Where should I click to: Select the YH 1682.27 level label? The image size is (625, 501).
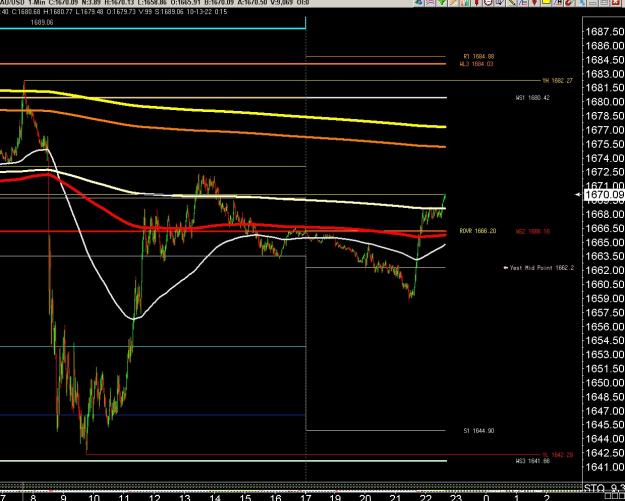(557, 81)
